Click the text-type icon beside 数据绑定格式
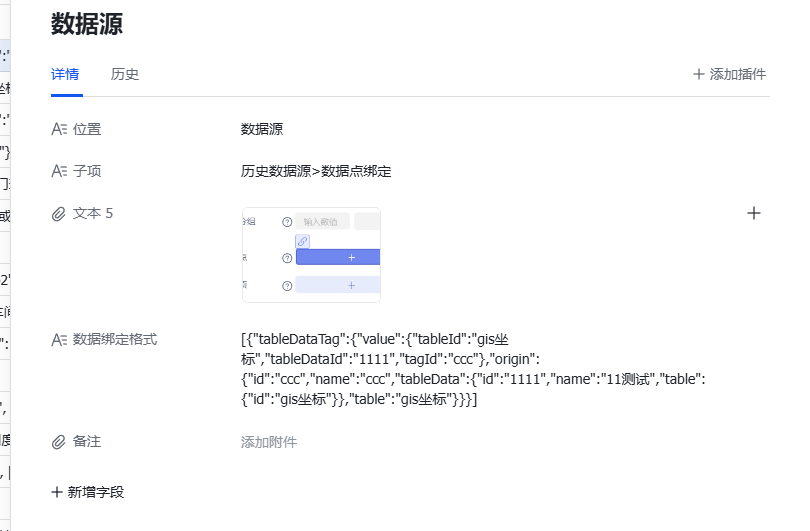This screenshot has width=810, height=531. click(x=58, y=340)
